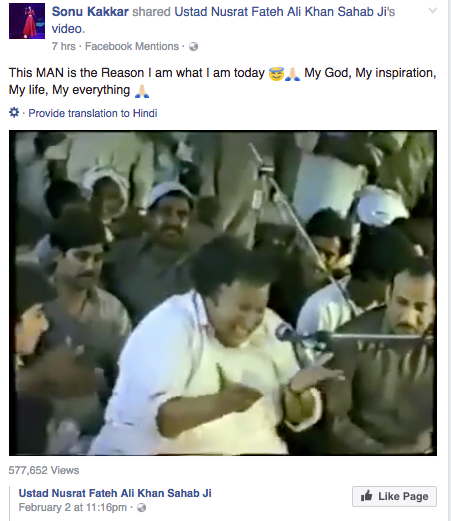The width and height of the screenshot is (451, 521).
Task: Click the shared "video." link
Action: pyautogui.click(x=68, y=29)
